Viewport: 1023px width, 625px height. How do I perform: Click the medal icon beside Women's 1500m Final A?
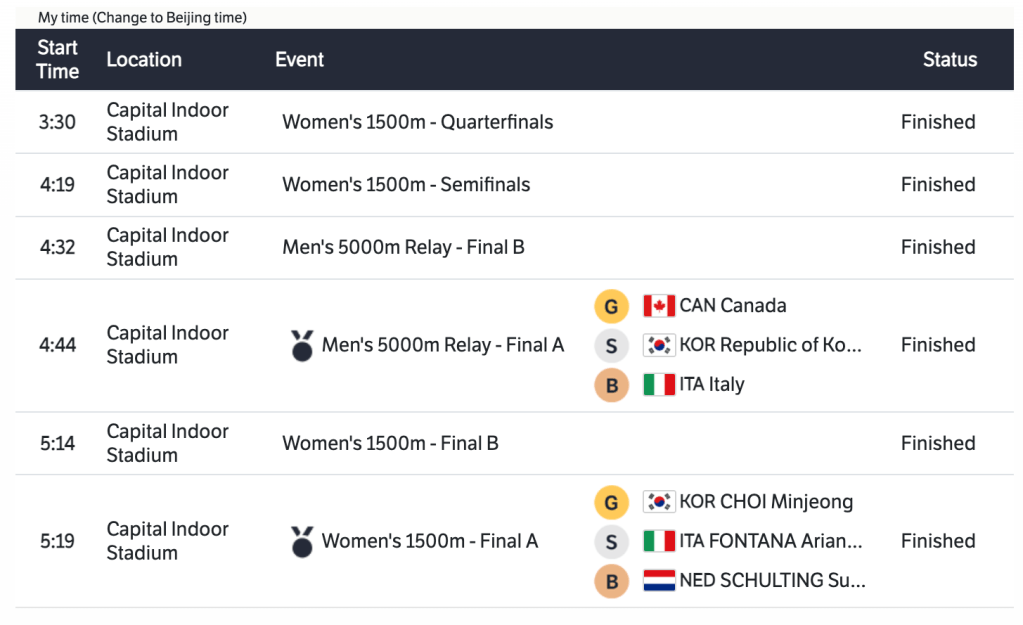pos(302,542)
